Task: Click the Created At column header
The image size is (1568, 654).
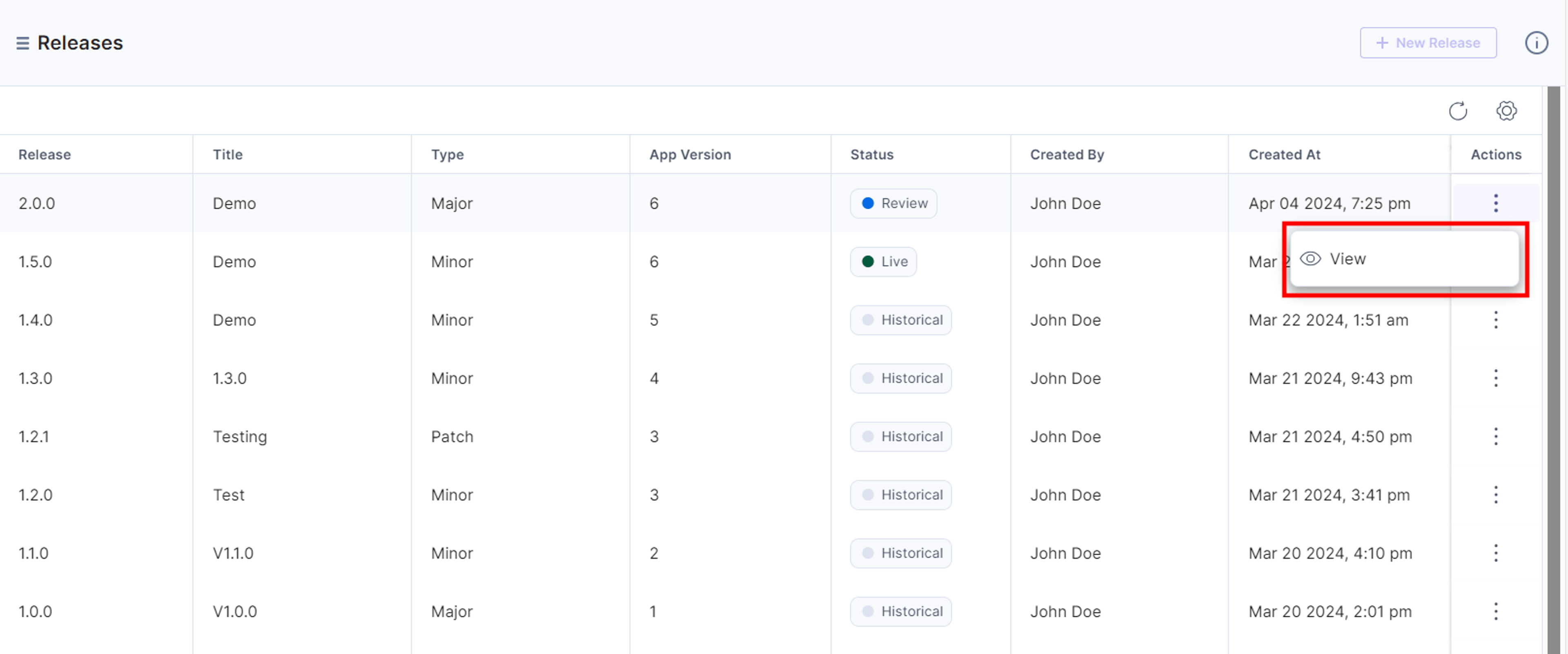Action: point(1284,155)
